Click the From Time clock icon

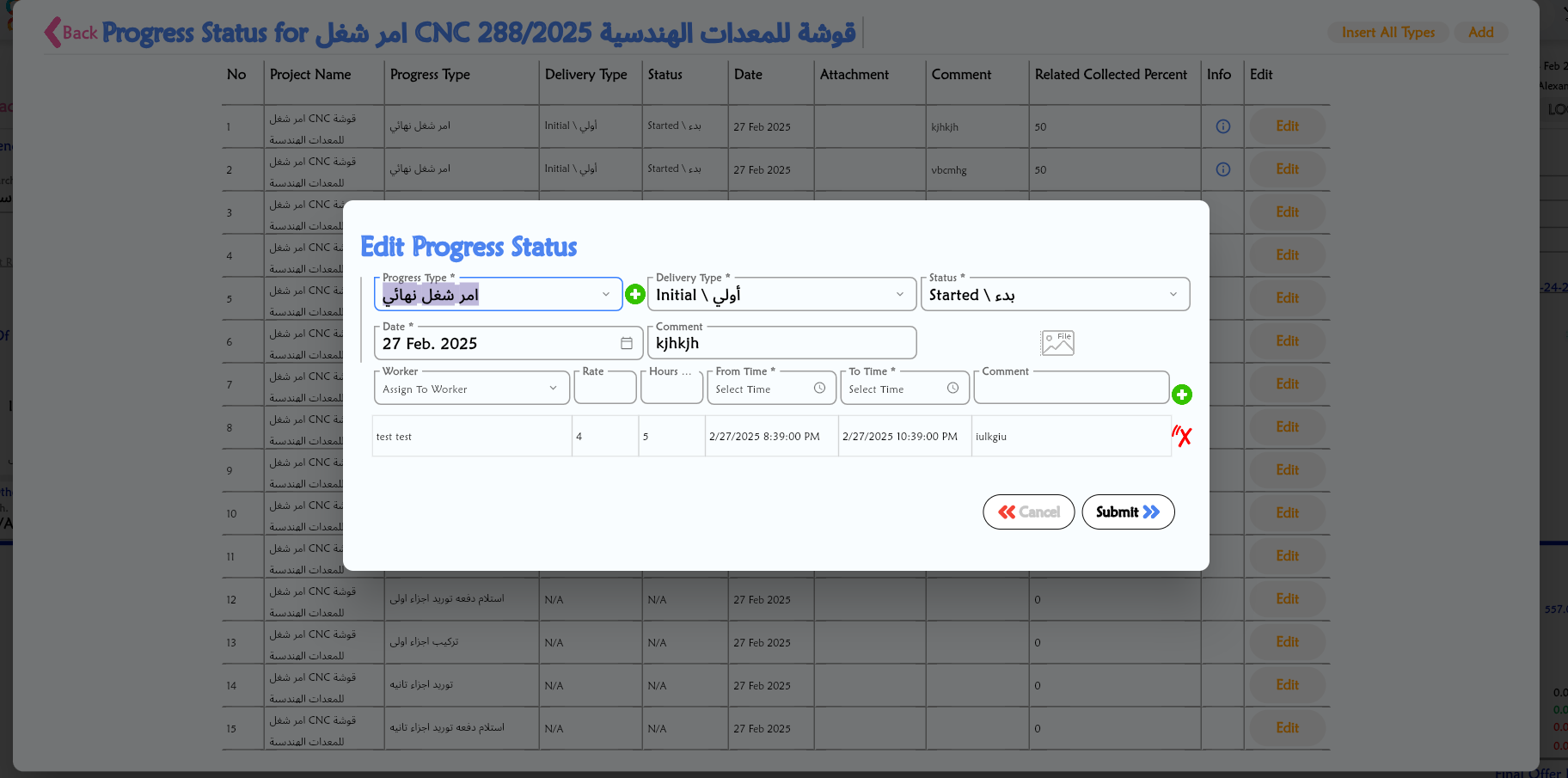(x=819, y=389)
